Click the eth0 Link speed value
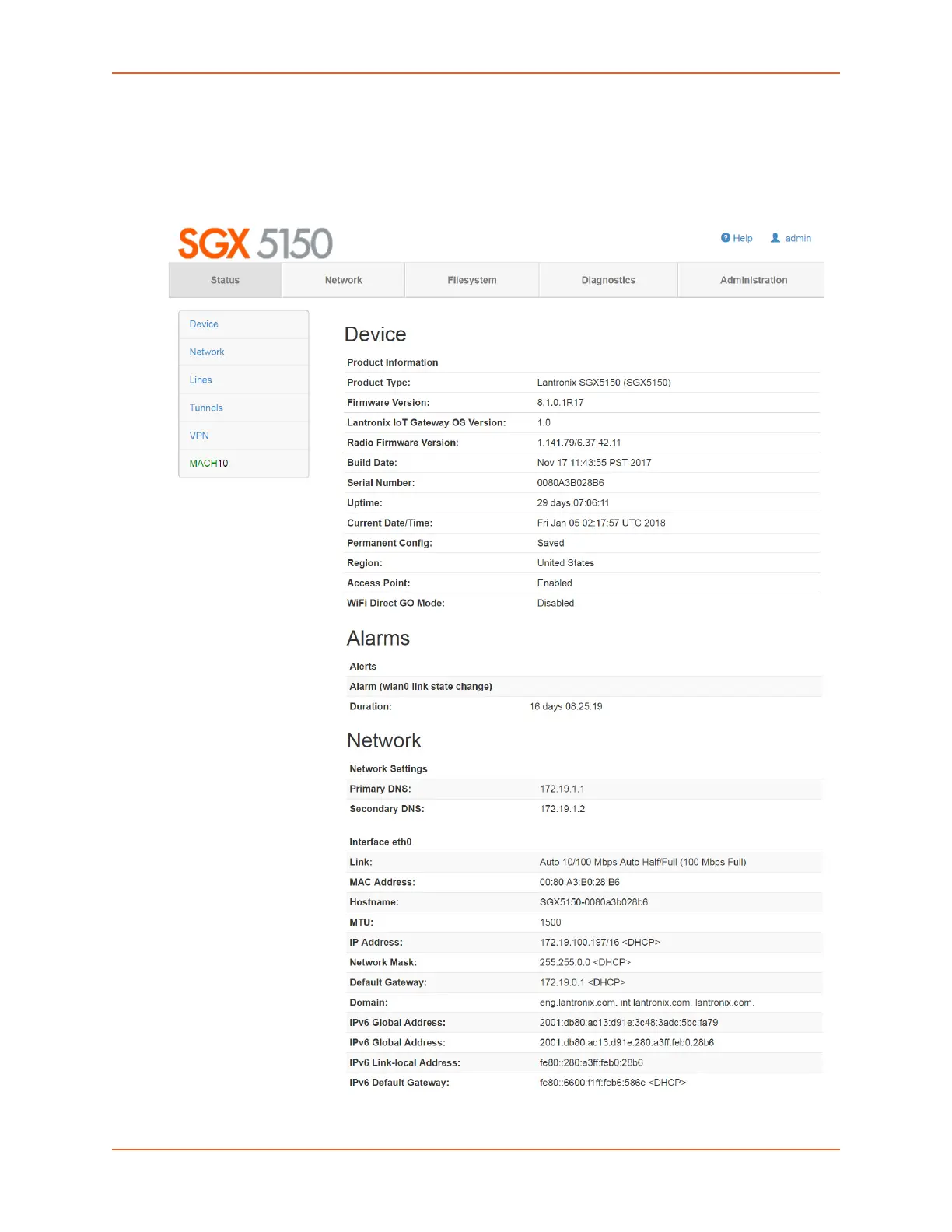952x1232 pixels. tap(642, 863)
